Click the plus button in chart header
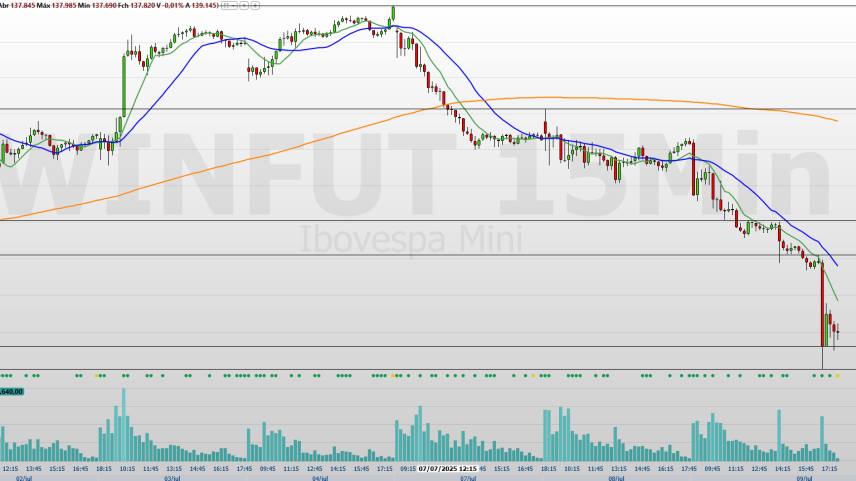The width and height of the screenshot is (856, 481). pos(255,5)
